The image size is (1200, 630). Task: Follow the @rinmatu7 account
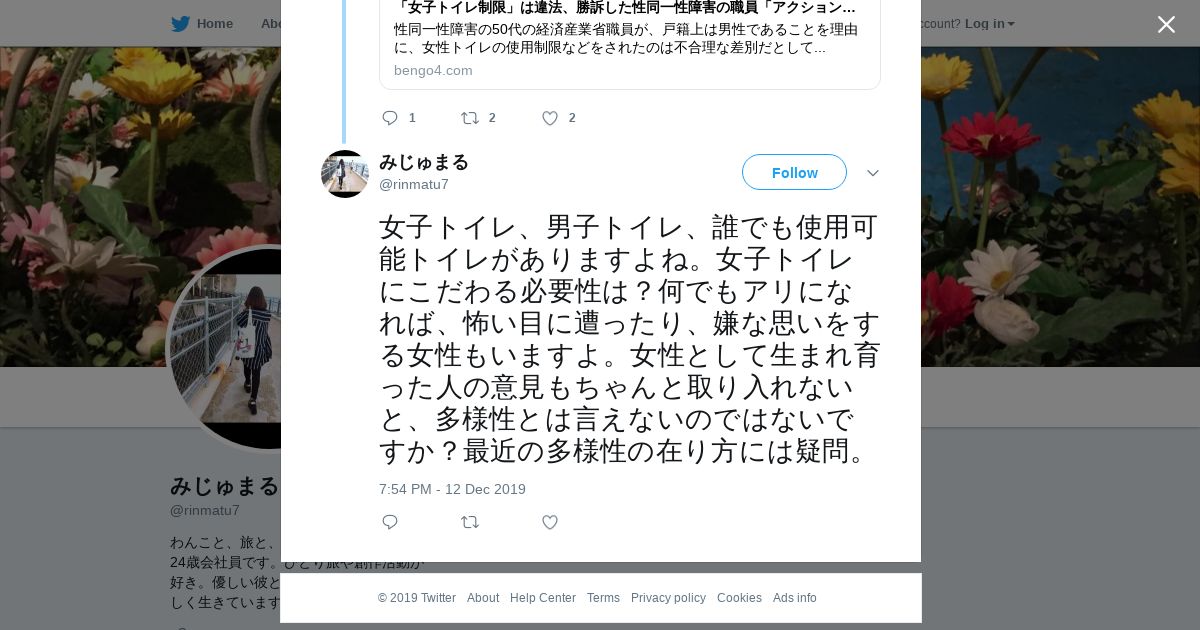[x=794, y=172]
